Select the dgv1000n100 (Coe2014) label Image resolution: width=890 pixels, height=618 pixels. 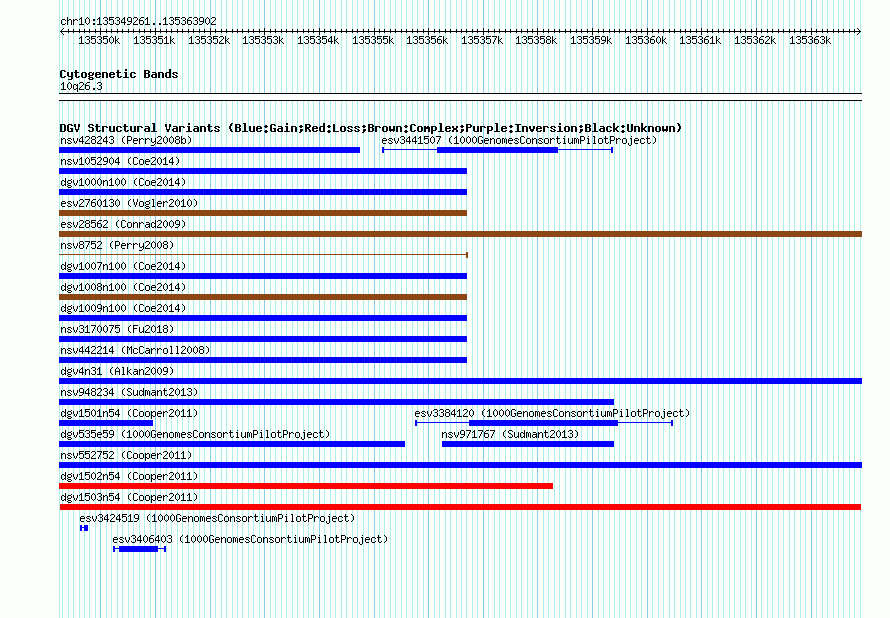123,182
